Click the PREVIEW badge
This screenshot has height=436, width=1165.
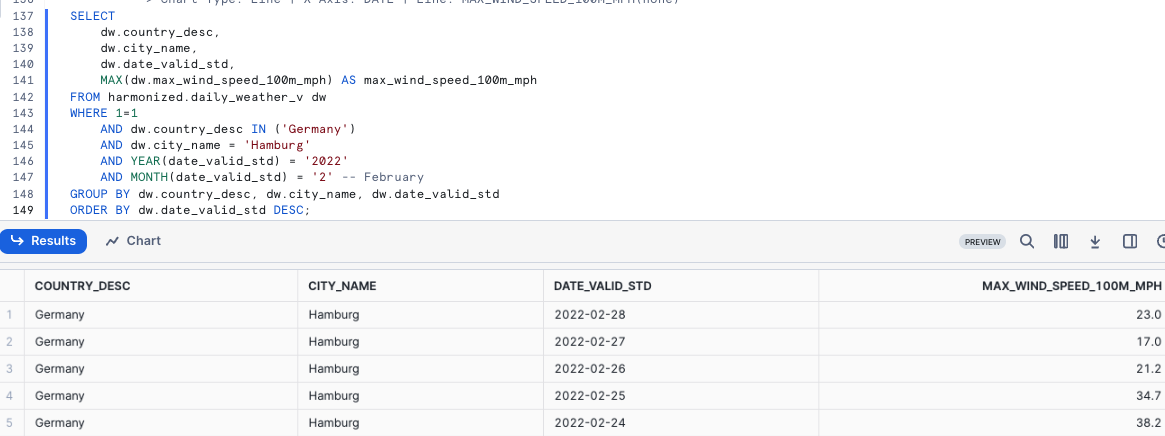coord(983,242)
